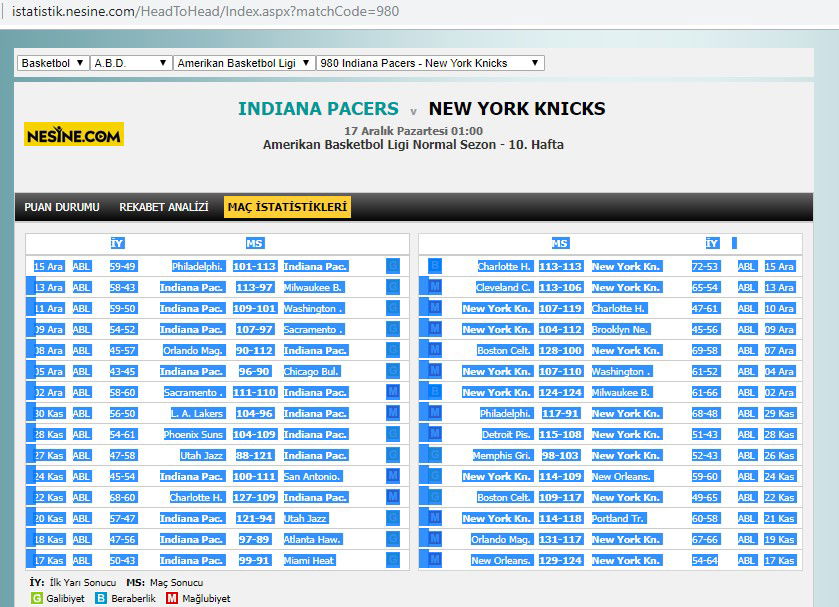Click result icon of Indiana 99-91 Miami Heat row
839x607 pixels.
(x=393, y=560)
